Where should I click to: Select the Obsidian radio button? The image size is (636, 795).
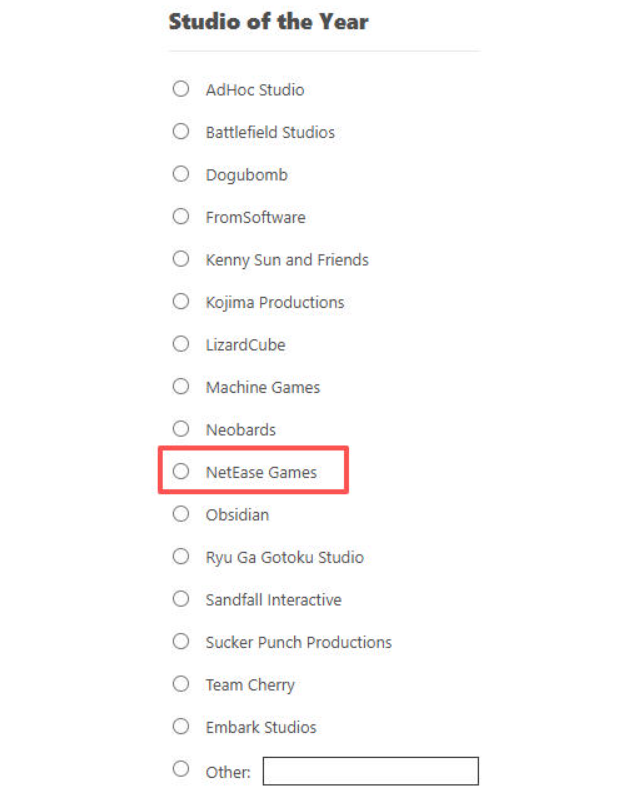point(181,514)
